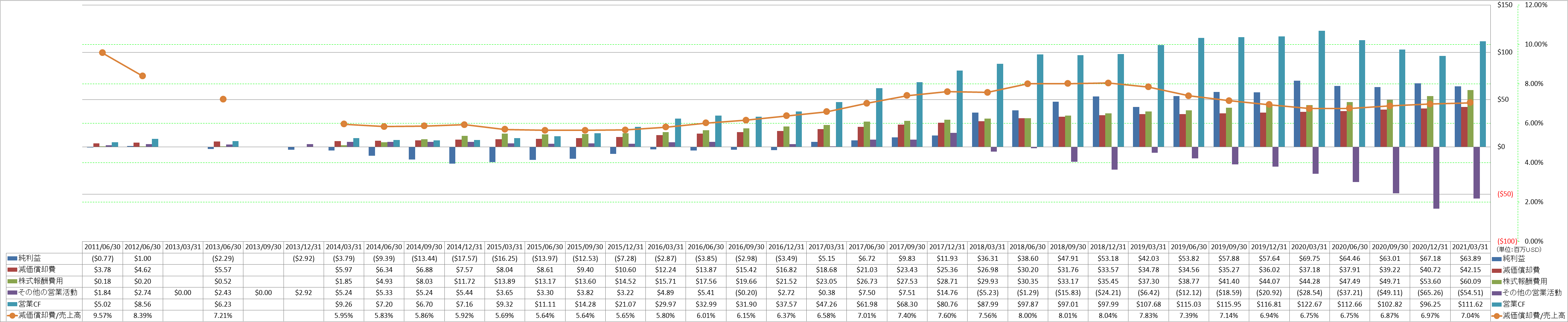Select the 2019/09/30 date header
Screen dimensions: 1568x322
pos(1228,247)
